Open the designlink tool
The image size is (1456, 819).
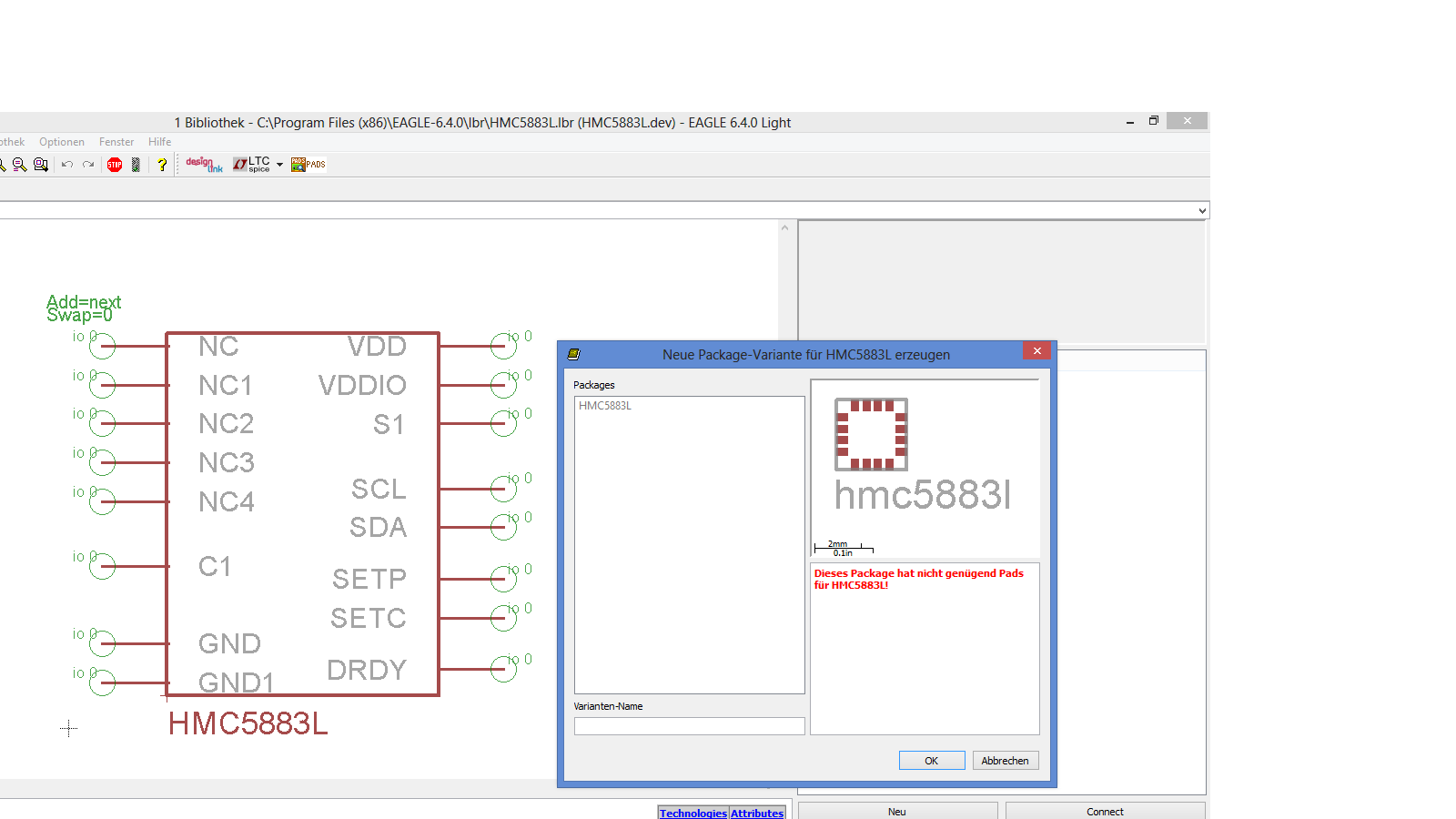[x=204, y=165]
